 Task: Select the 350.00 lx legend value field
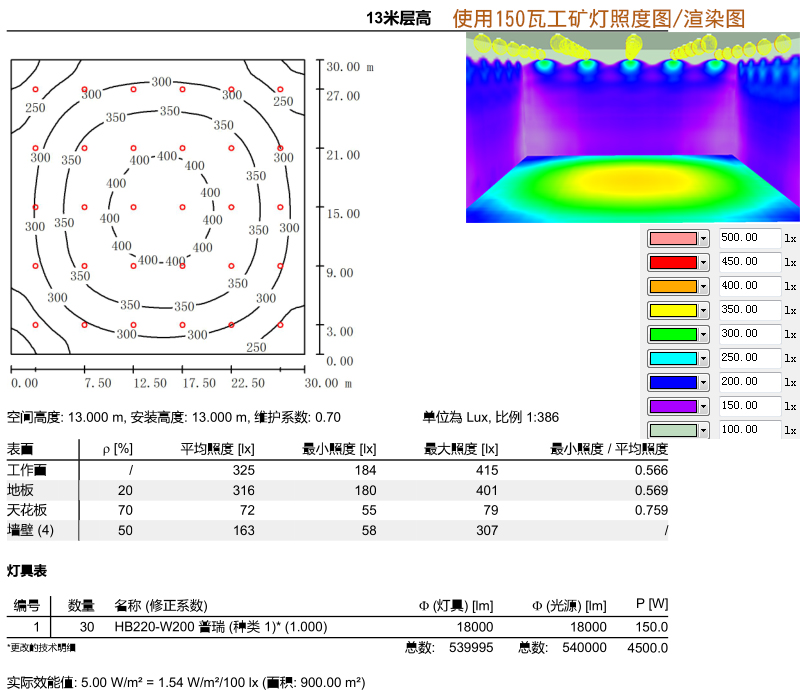[x=749, y=310]
